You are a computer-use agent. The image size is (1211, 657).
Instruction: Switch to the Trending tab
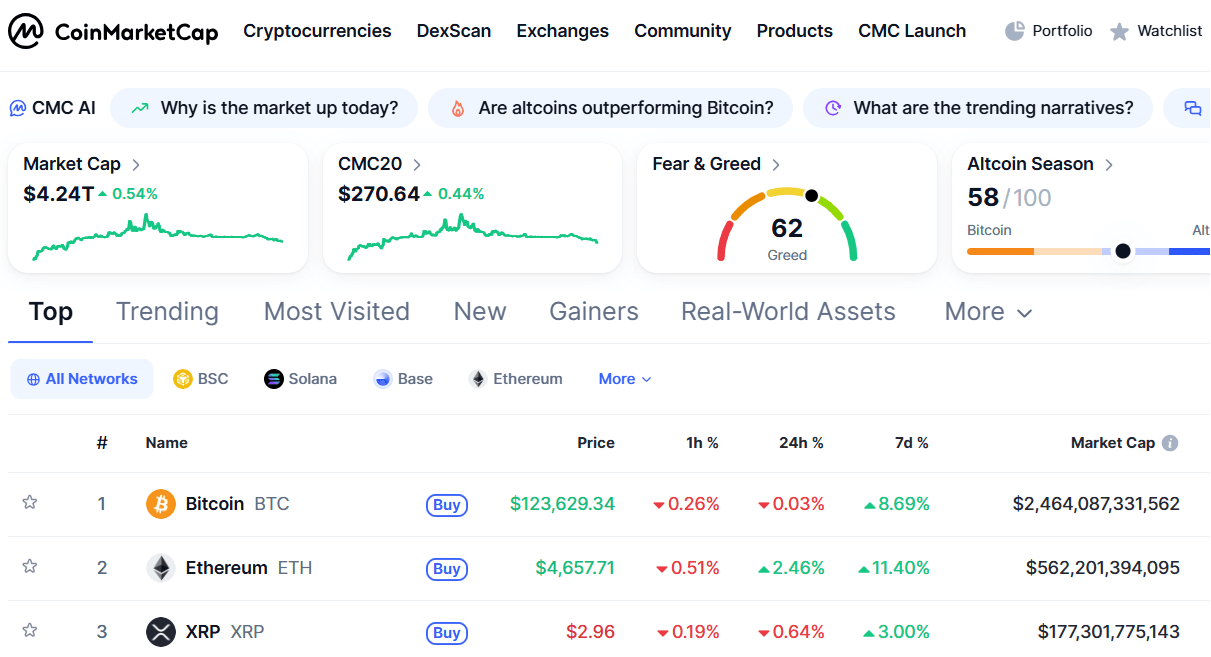click(x=167, y=312)
